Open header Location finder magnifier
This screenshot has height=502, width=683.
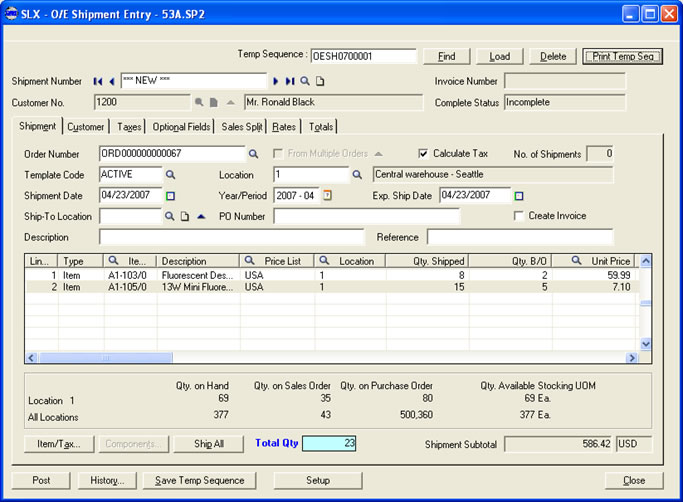click(357, 175)
